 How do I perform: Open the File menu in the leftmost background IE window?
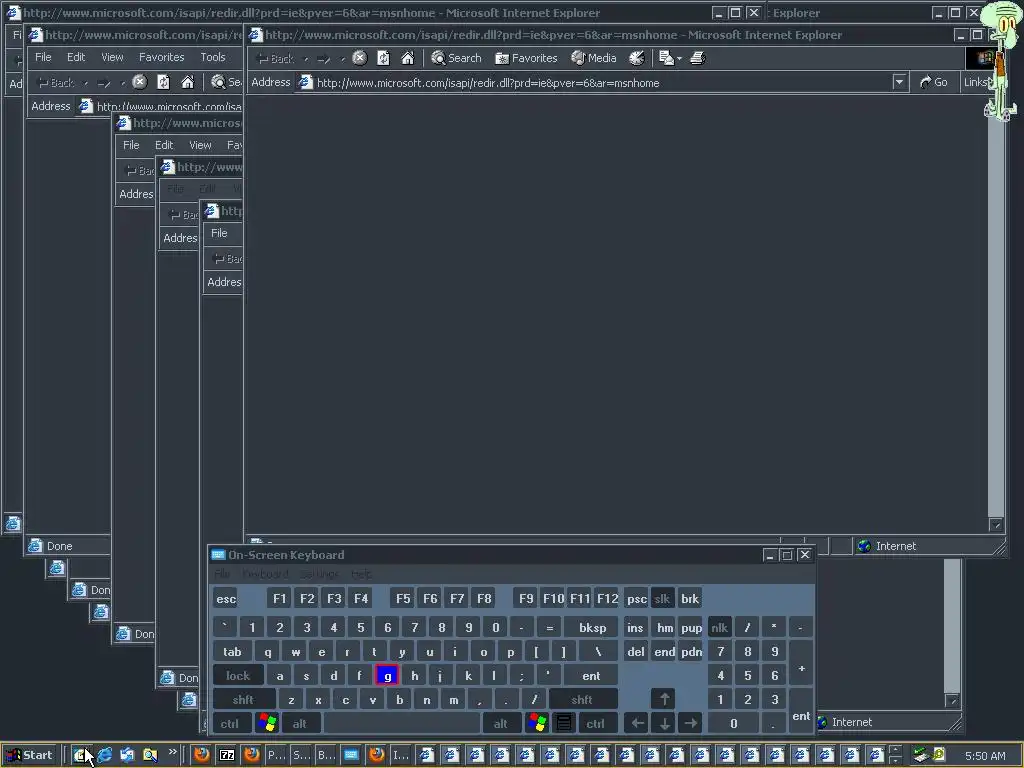point(43,57)
